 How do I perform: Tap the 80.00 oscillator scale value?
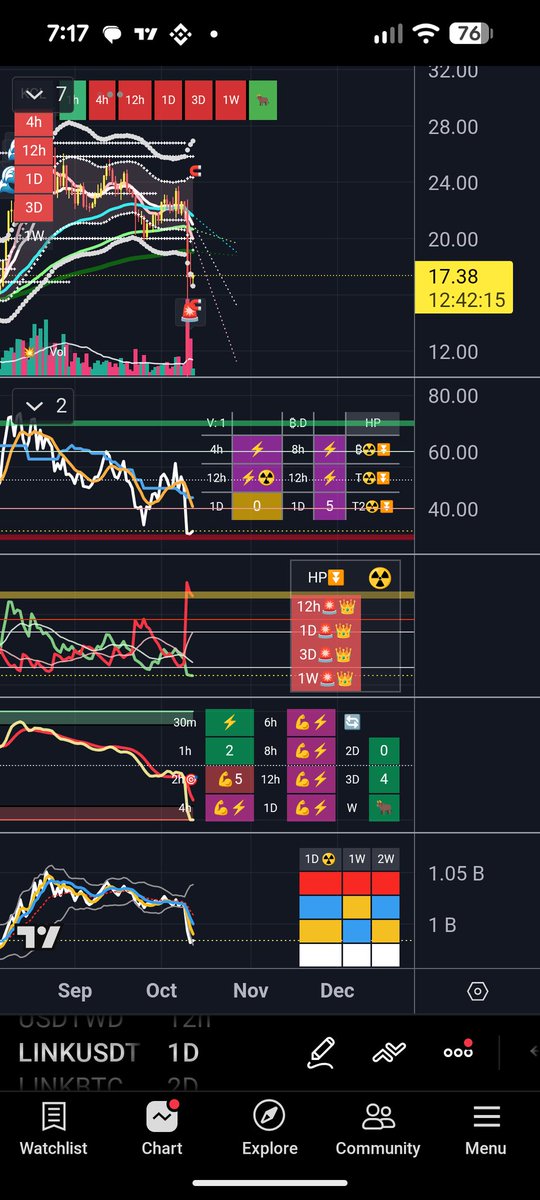click(453, 396)
